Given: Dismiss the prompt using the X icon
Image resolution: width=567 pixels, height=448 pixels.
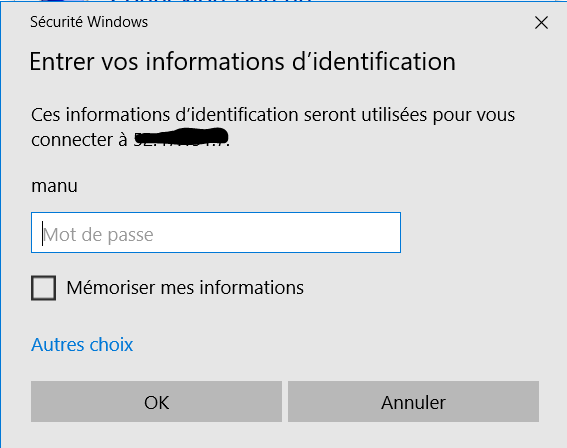Looking at the screenshot, I should tap(541, 23).
